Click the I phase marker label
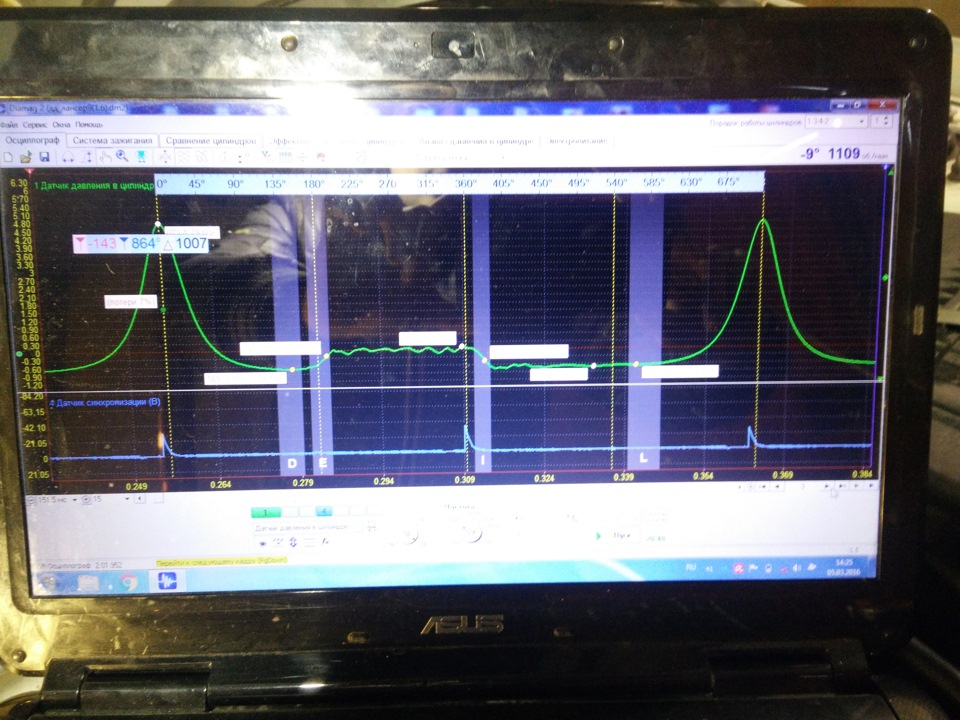 [483, 460]
